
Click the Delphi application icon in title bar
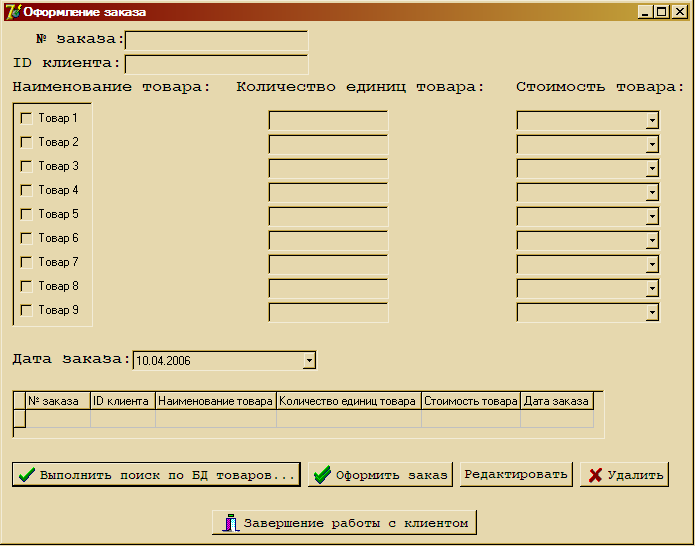click(13, 12)
